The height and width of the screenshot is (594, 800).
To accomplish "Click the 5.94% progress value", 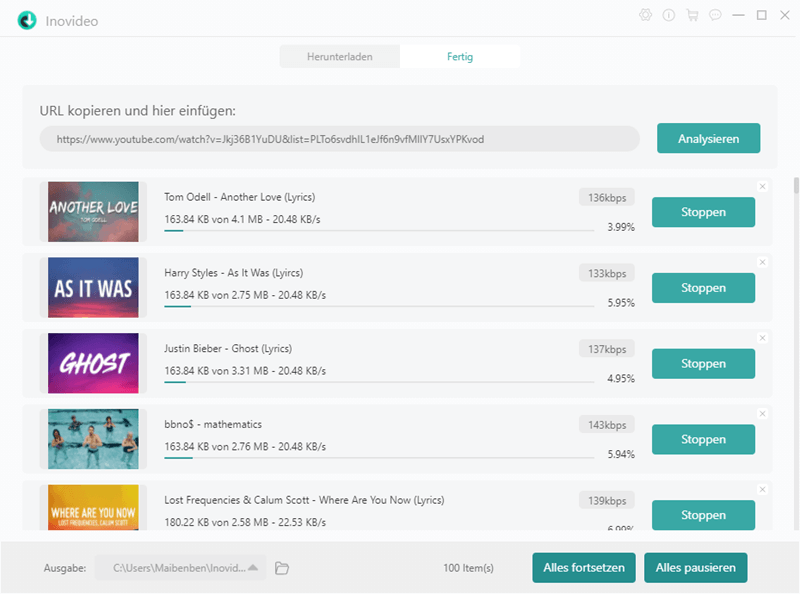I will 621,454.
